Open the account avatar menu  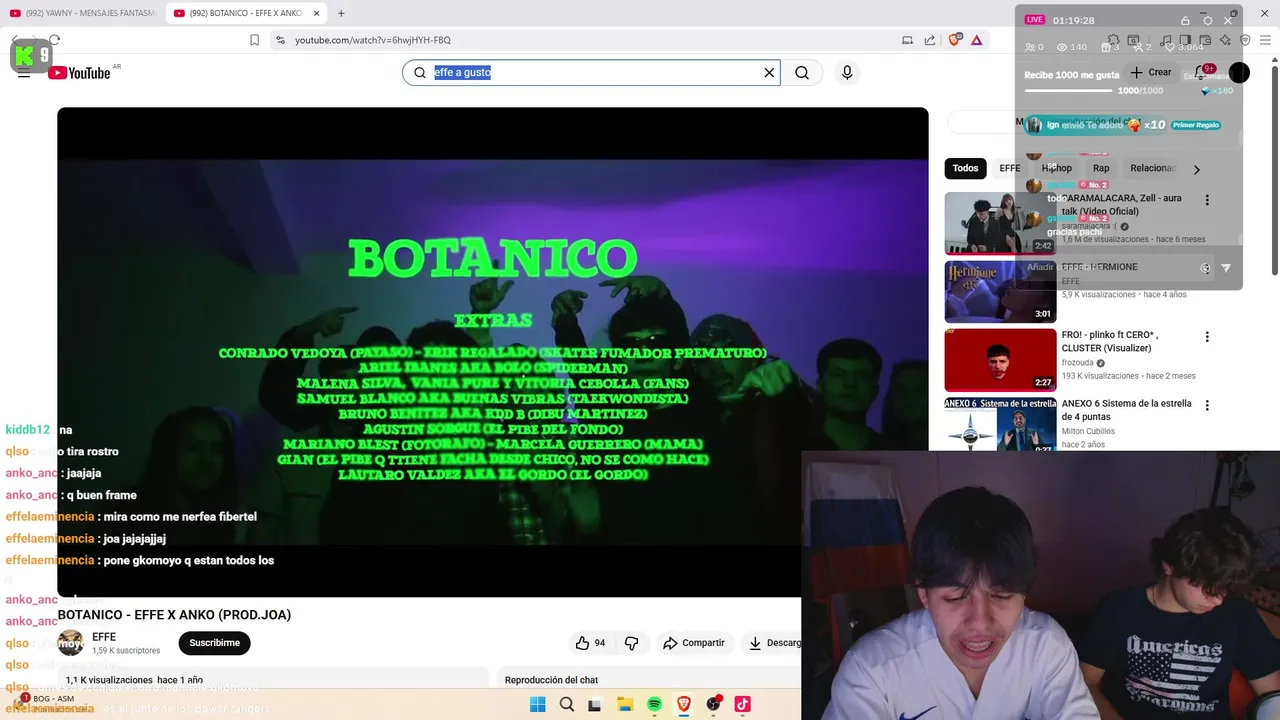tap(1239, 72)
